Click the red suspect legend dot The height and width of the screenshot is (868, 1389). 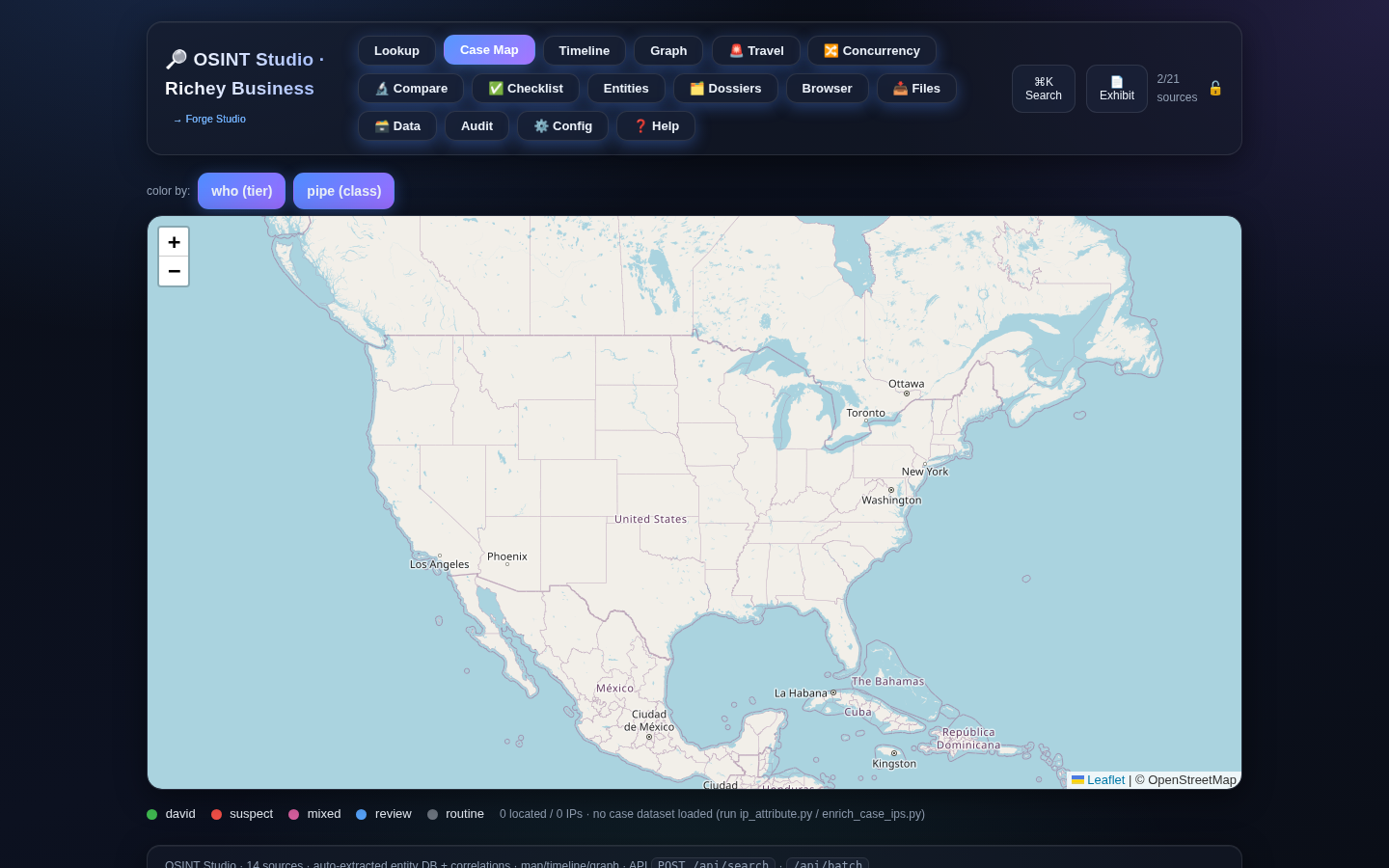pyautogui.click(x=216, y=814)
